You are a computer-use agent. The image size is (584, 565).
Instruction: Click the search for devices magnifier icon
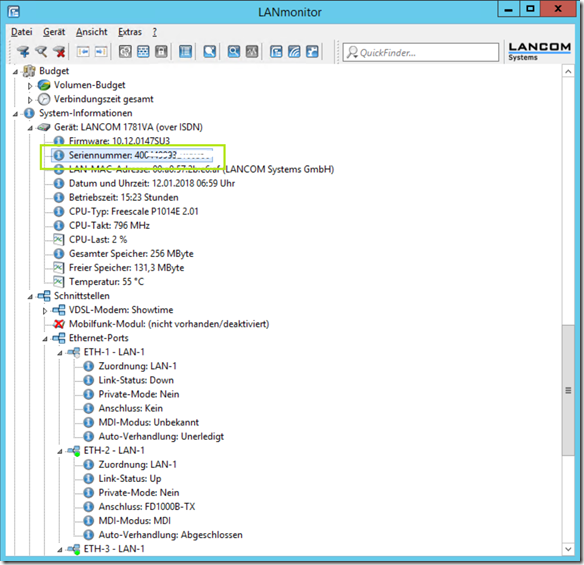[41, 51]
